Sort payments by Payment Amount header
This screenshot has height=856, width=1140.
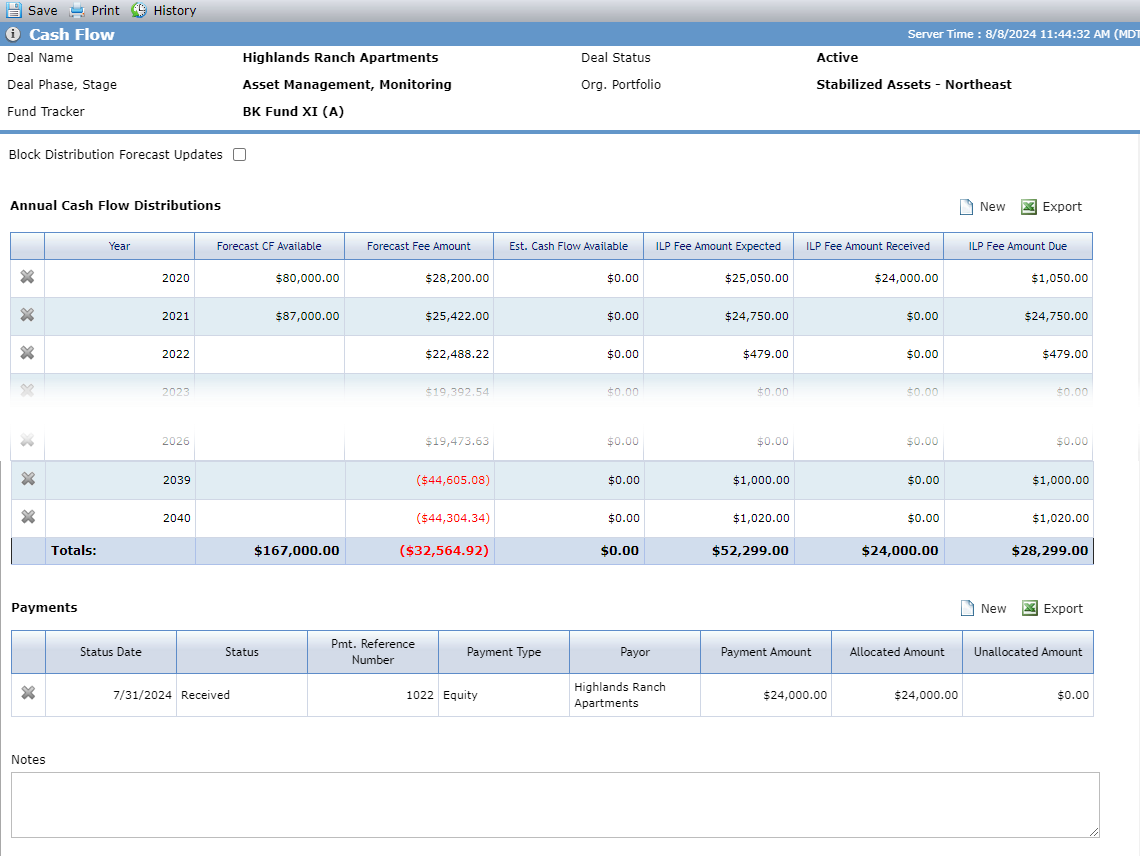tap(766, 652)
